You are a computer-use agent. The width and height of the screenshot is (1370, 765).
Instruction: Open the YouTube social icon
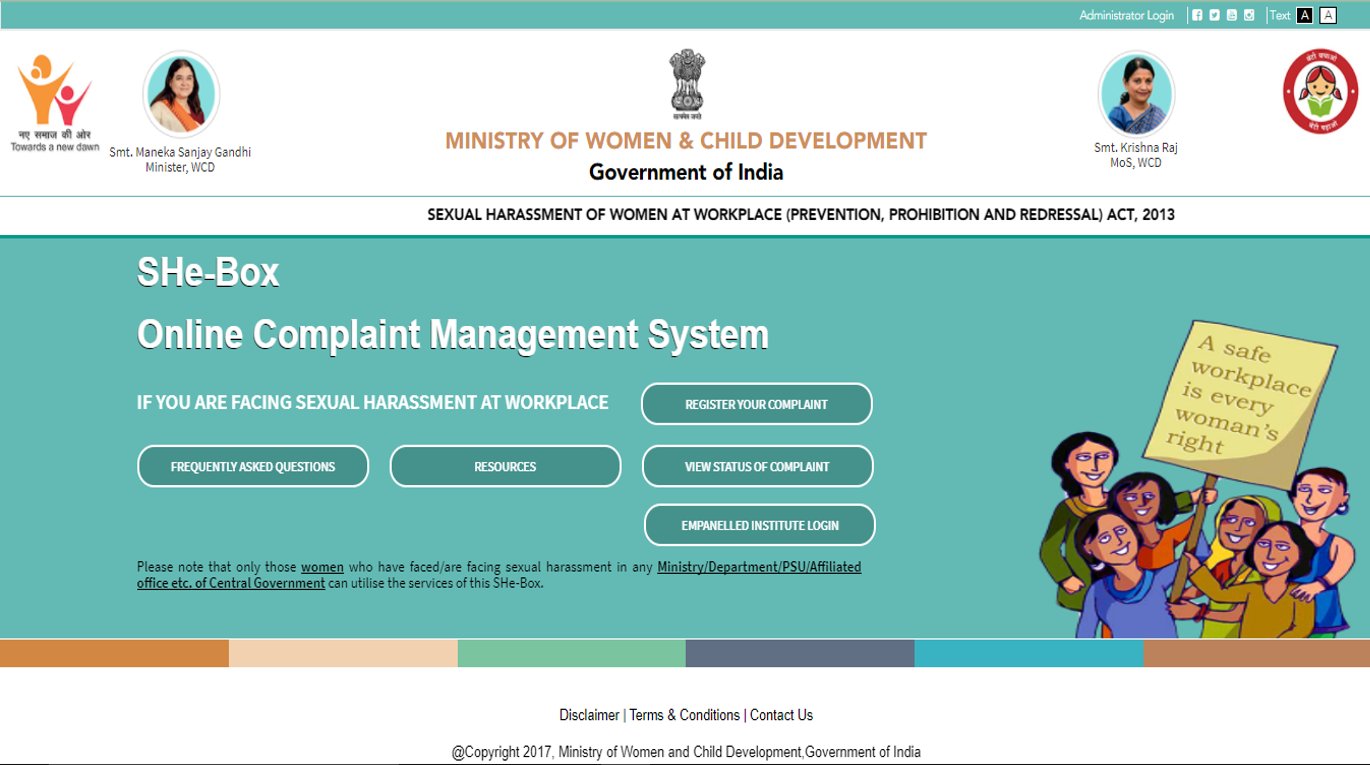1232,15
